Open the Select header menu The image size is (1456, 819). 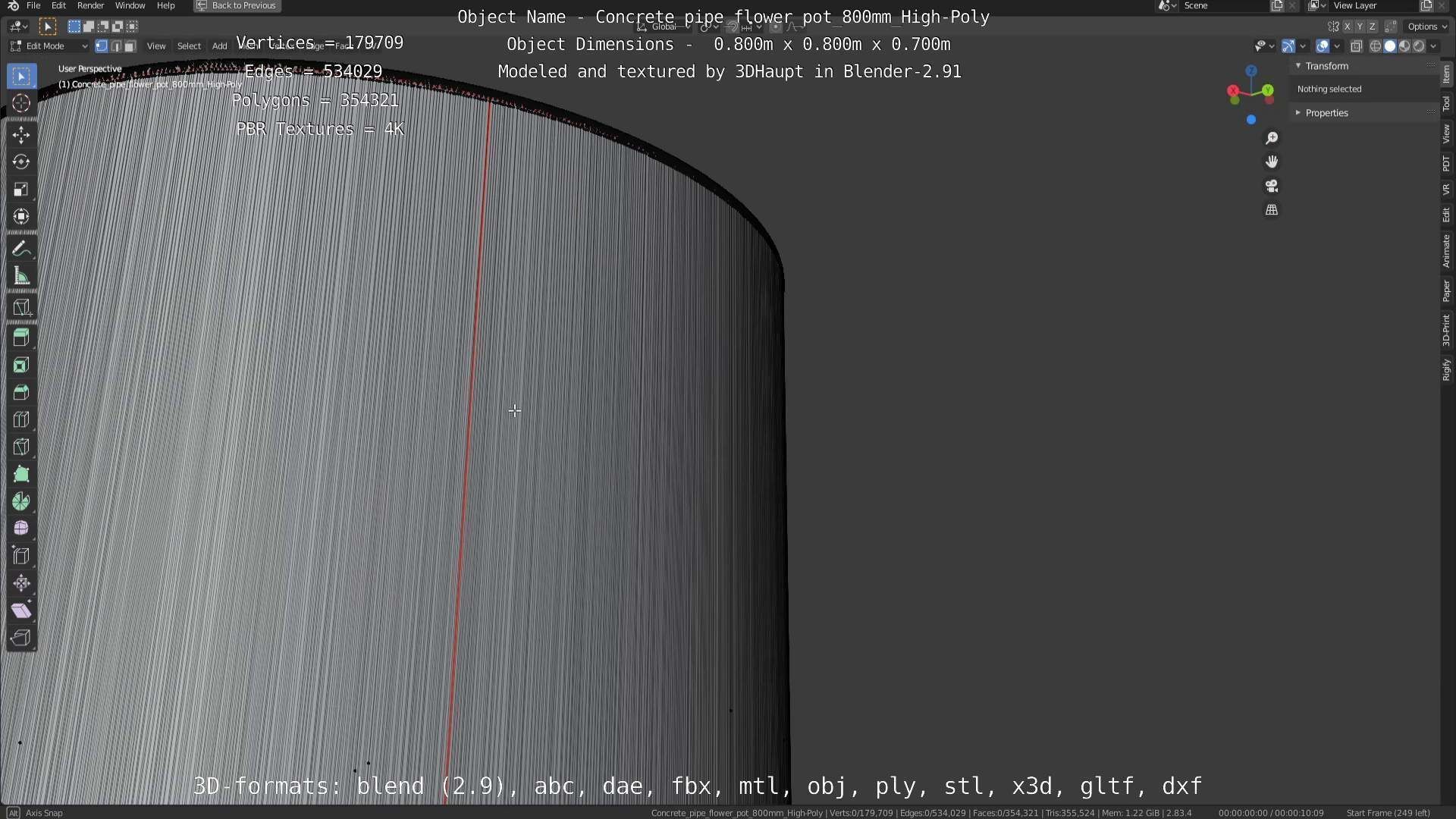point(189,46)
